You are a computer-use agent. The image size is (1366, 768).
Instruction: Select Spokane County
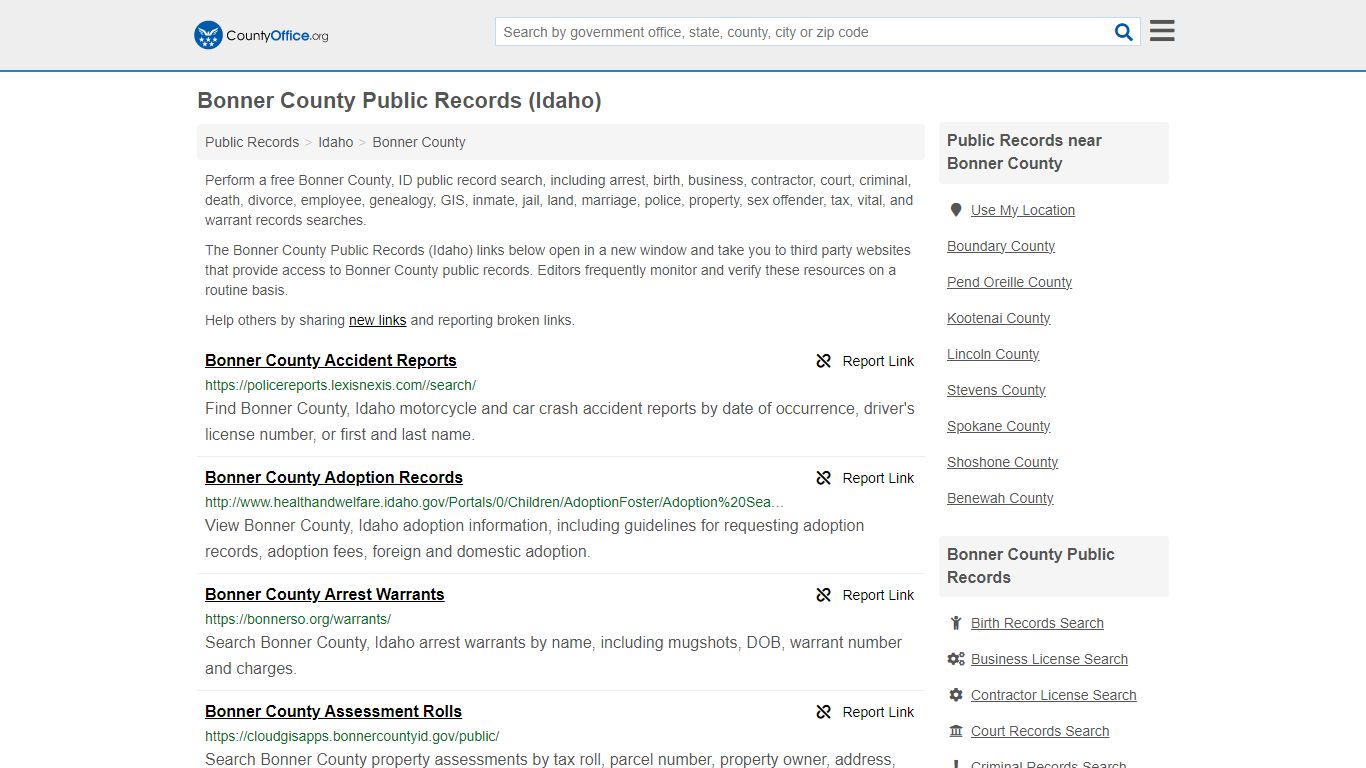[x=999, y=426]
